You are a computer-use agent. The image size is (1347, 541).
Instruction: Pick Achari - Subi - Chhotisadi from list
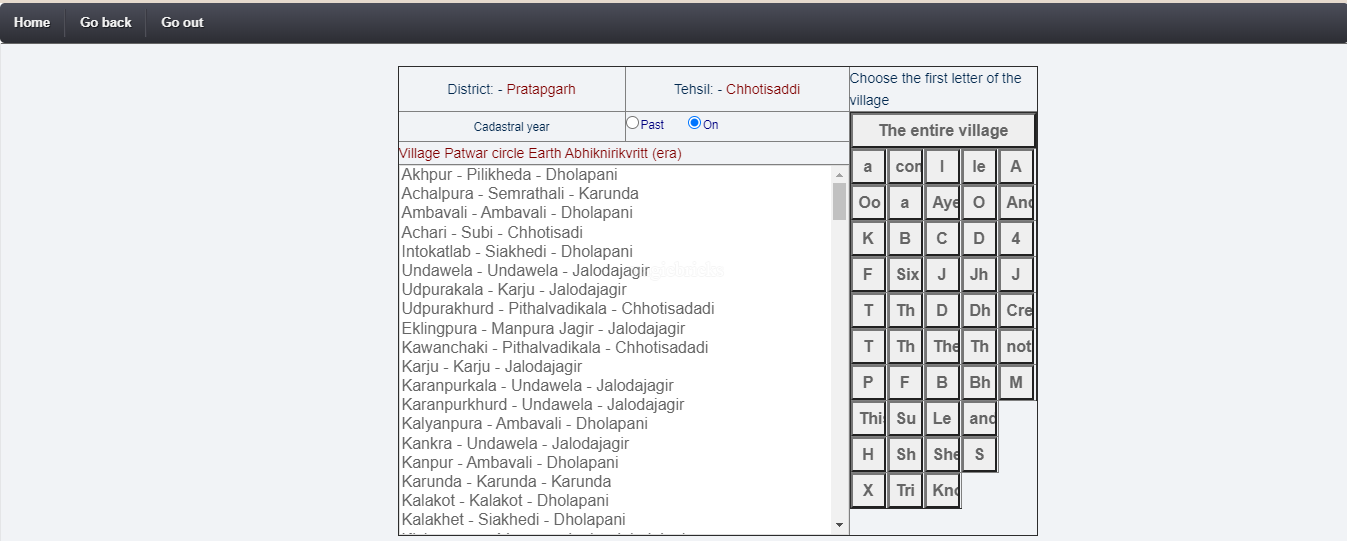click(x=492, y=232)
